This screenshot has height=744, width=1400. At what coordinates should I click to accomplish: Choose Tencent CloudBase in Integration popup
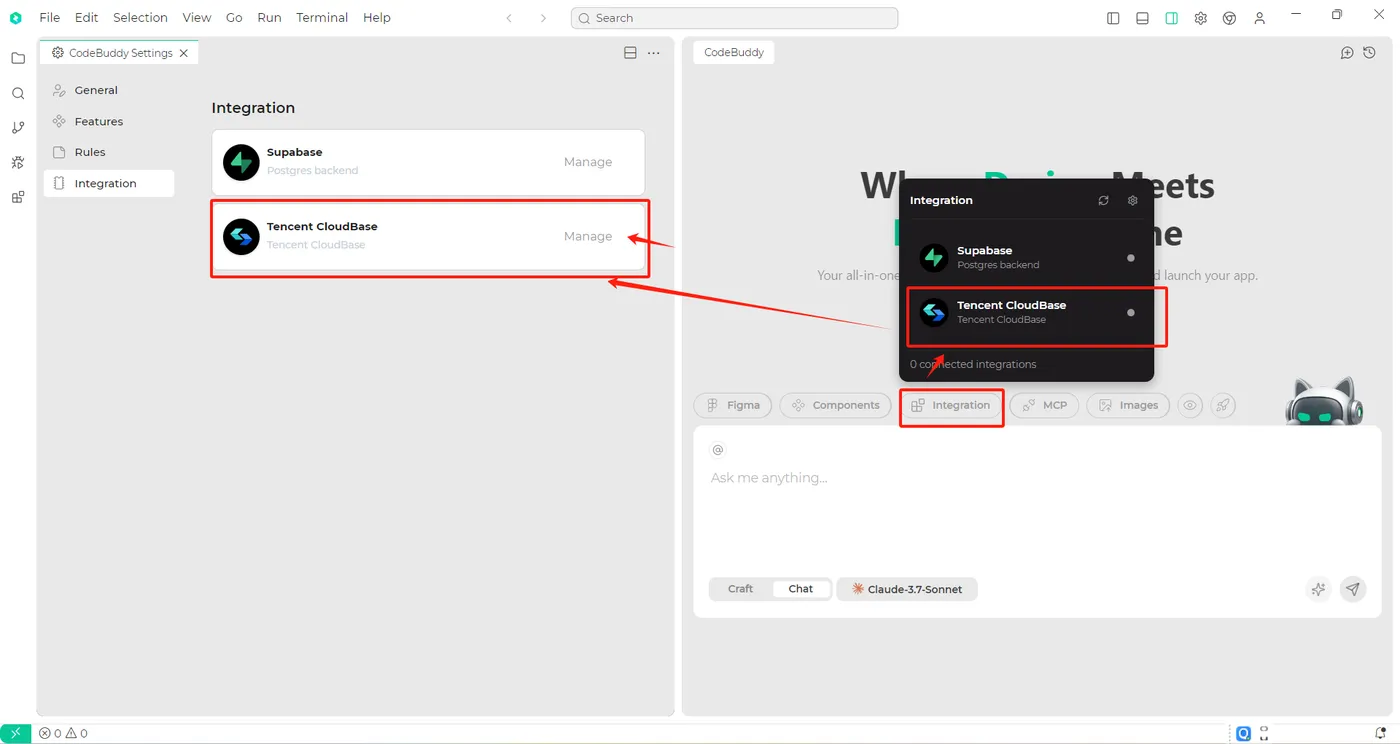pyautogui.click(x=1027, y=312)
